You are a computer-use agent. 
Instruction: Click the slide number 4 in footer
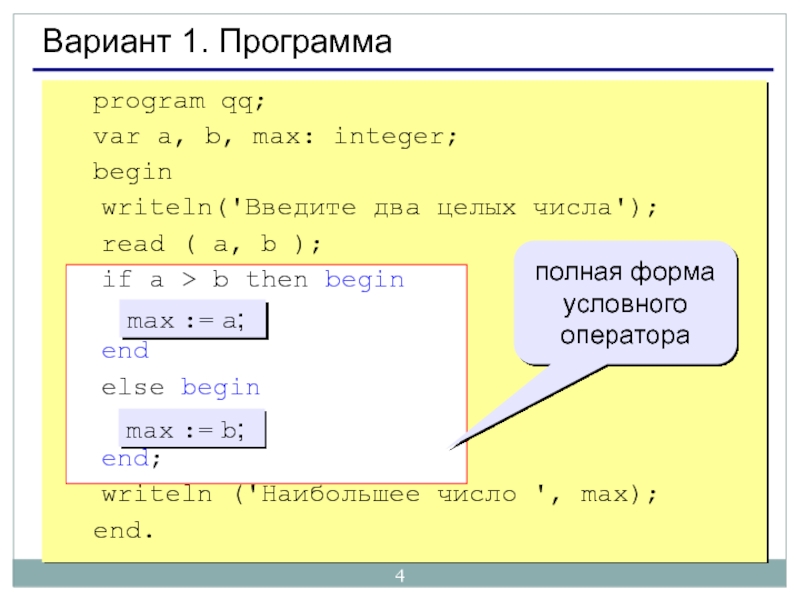coord(400,576)
